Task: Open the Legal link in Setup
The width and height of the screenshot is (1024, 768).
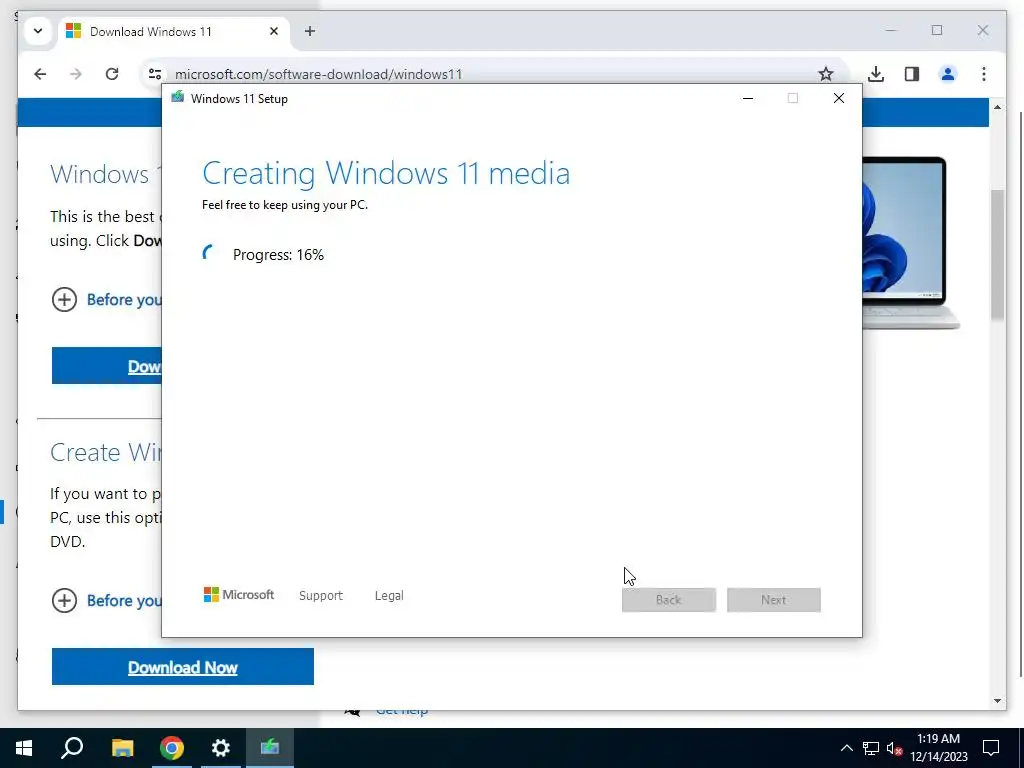Action: [389, 596]
